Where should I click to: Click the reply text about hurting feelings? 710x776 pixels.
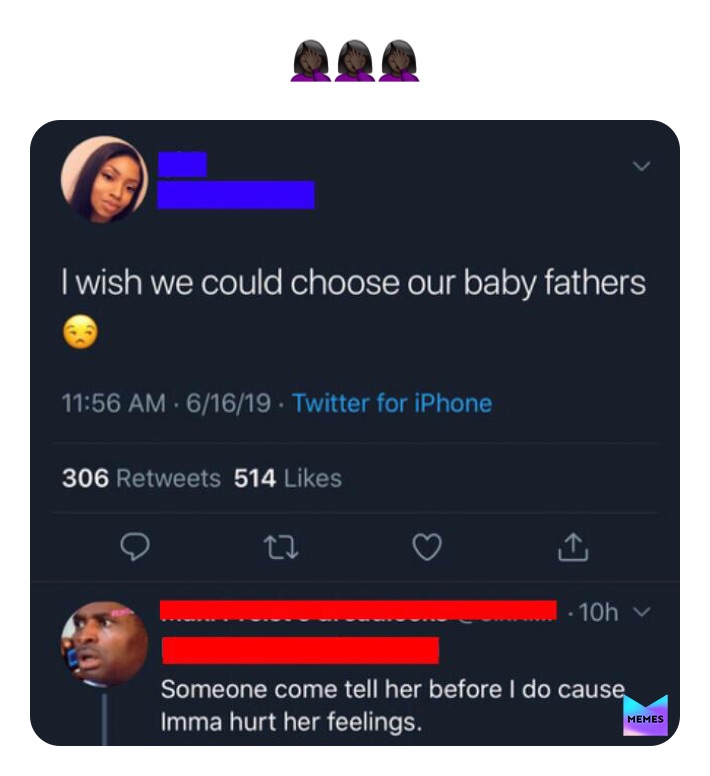392,705
